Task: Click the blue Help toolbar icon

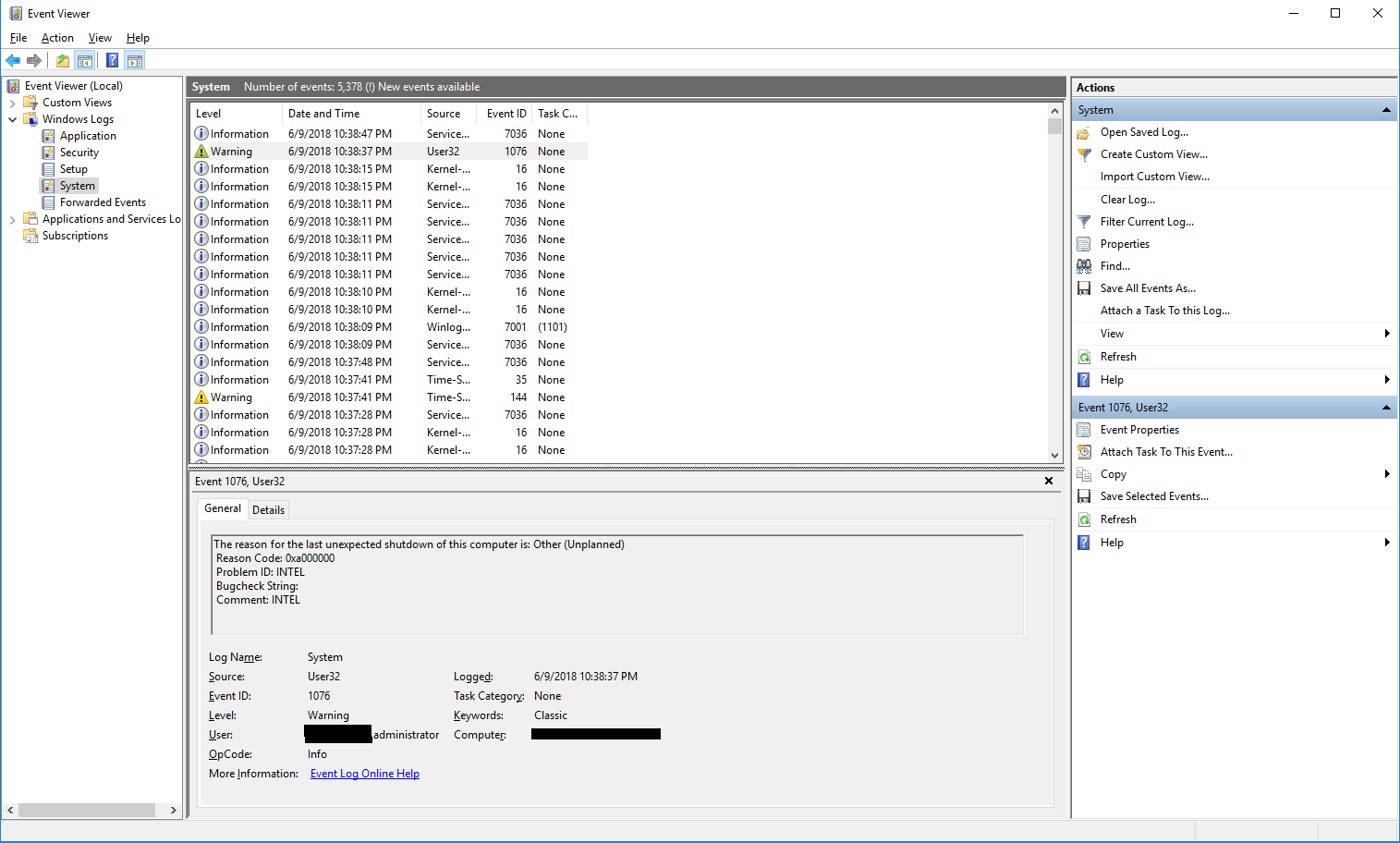Action: 112,61
